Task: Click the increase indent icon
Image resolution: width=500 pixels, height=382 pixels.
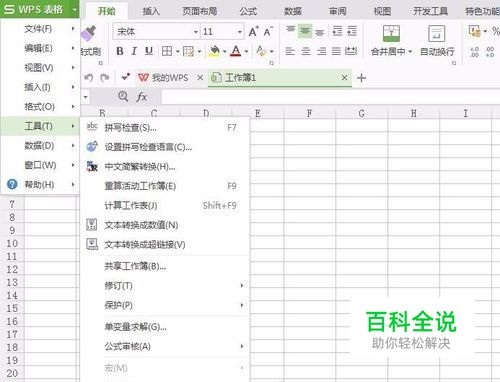Action: click(x=352, y=31)
